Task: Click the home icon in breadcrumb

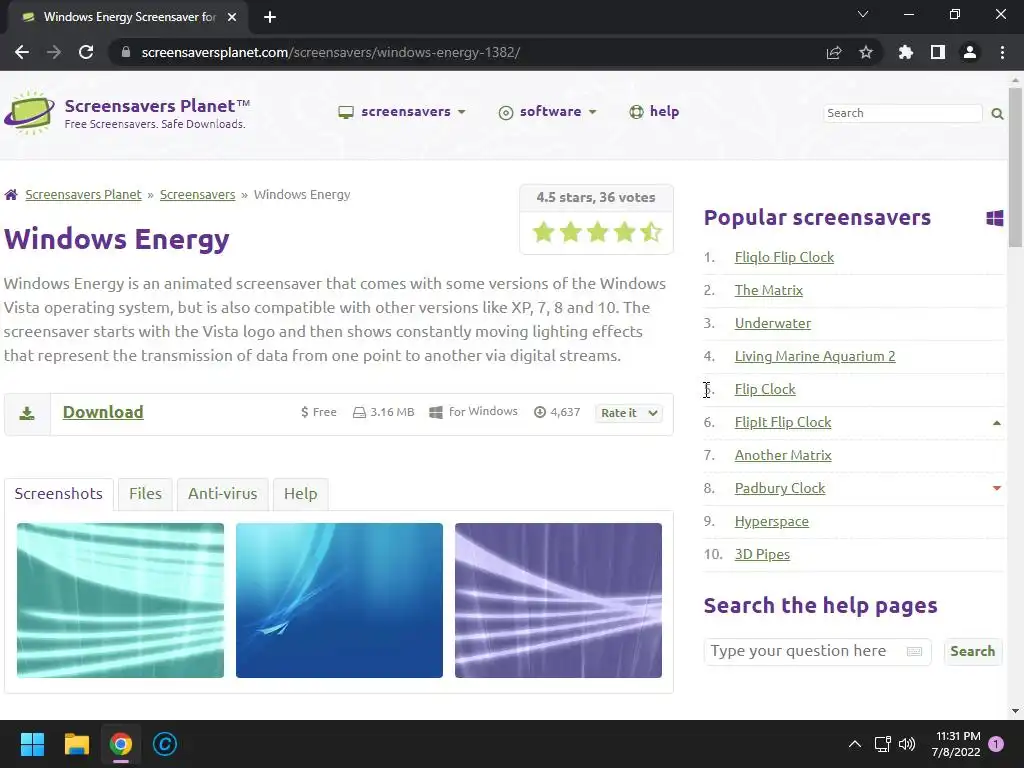Action: [x=11, y=195]
